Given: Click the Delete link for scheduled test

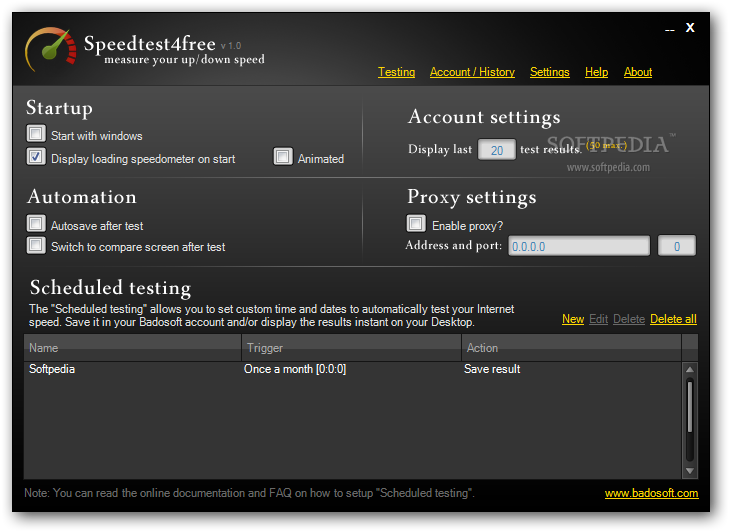Looking at the screenshot, I should tap(629, 319).
